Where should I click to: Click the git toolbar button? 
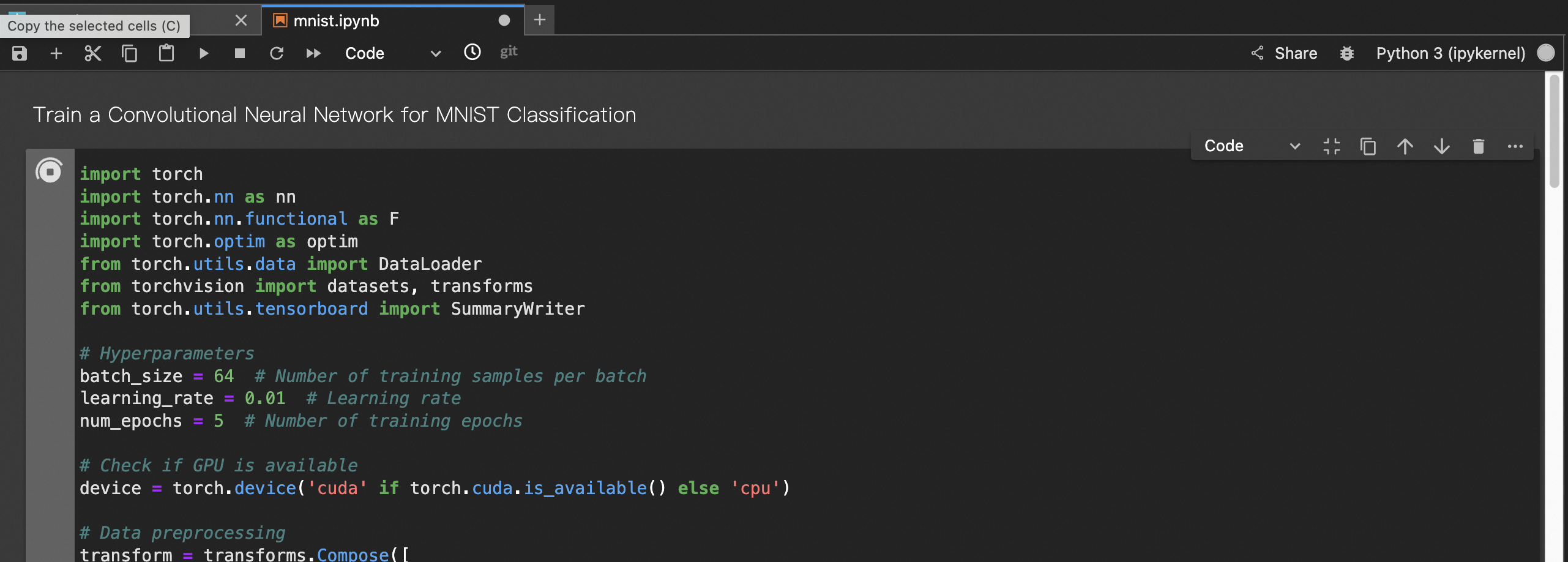click(509, 52)
